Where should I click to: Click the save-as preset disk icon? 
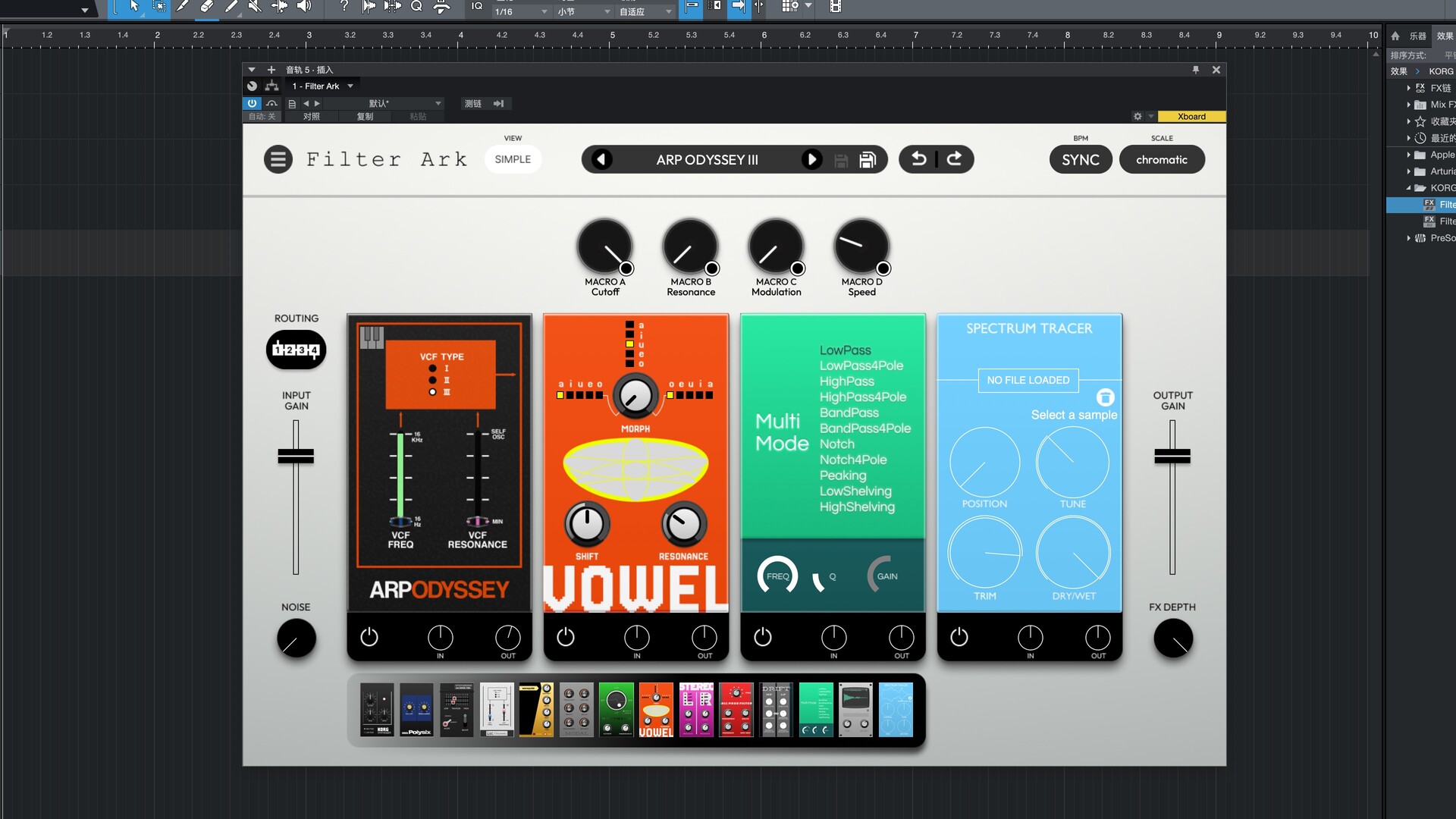pyautogui.click(x=868, y=160)
